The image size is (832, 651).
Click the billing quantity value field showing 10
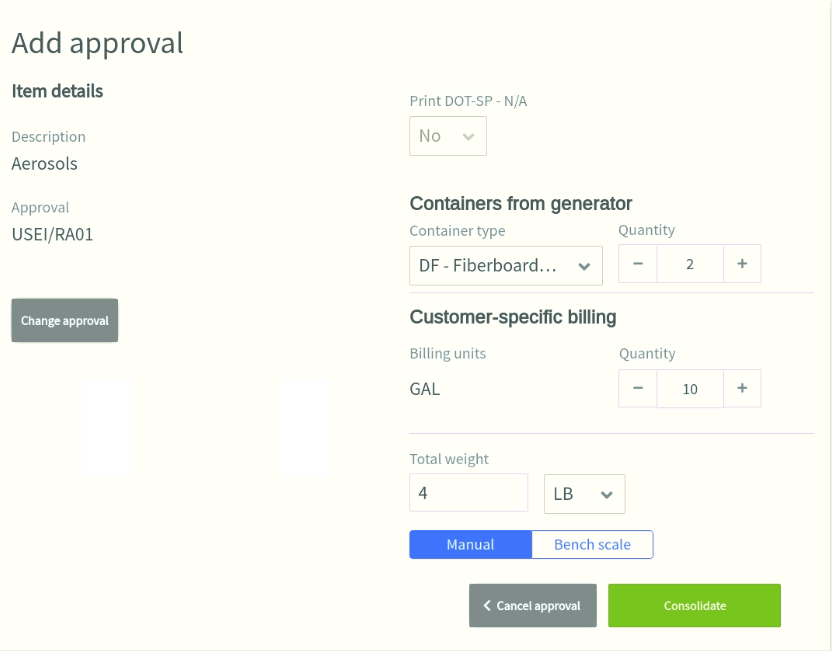coord(690,388)
